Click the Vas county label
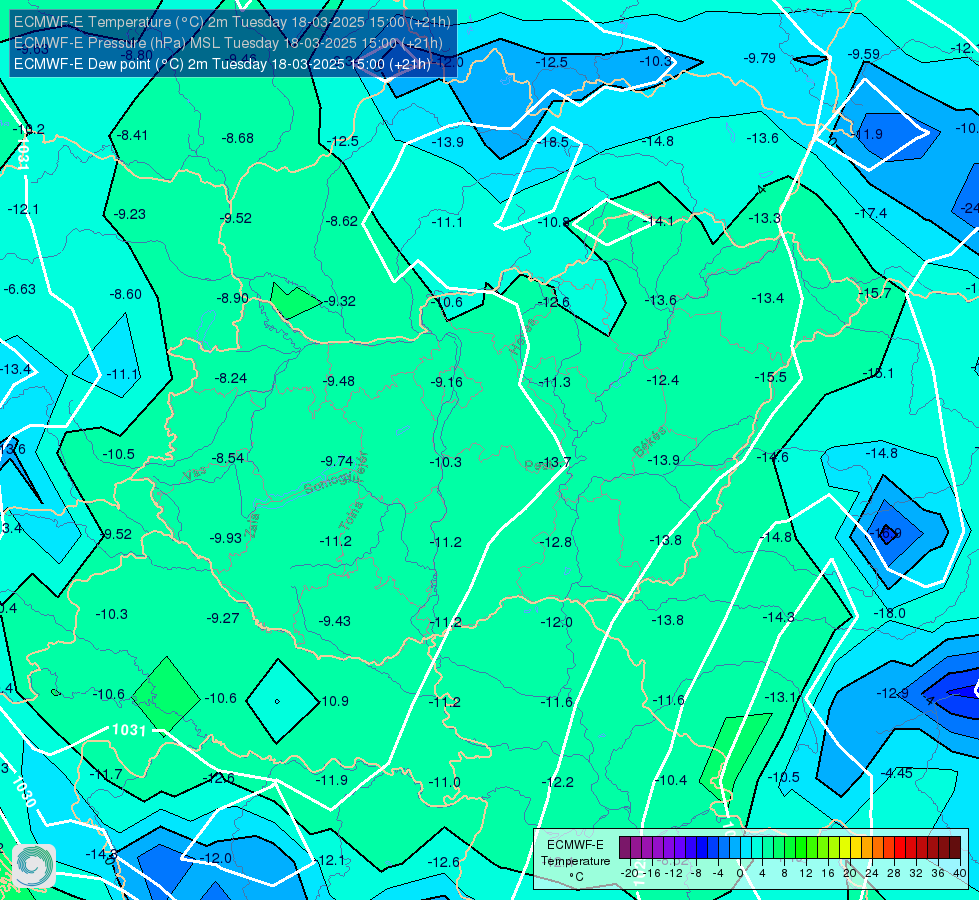The width and height of the screenshot is (979, 900). pos(195,473)
